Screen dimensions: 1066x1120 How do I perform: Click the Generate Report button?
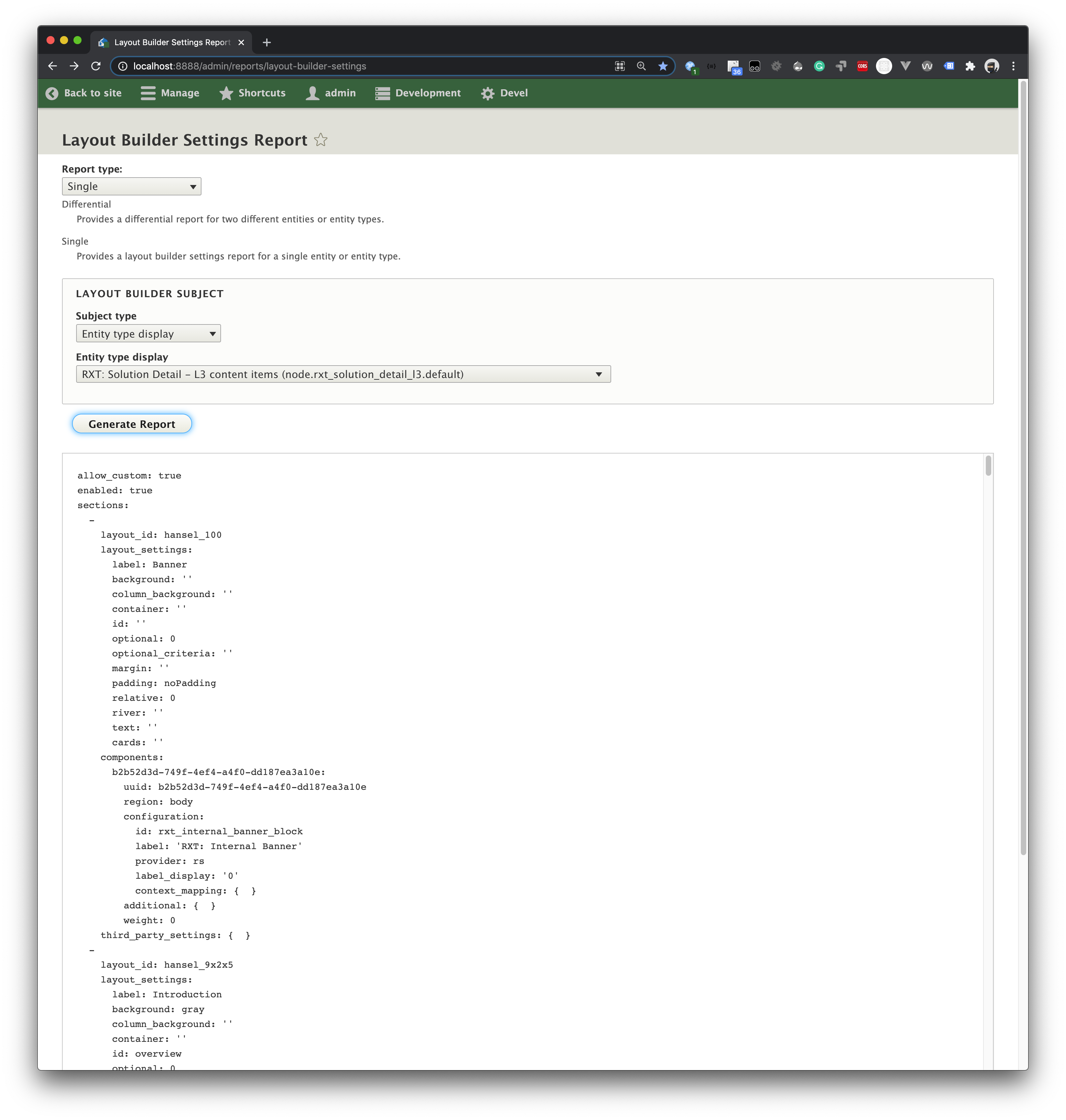point(131,424)
